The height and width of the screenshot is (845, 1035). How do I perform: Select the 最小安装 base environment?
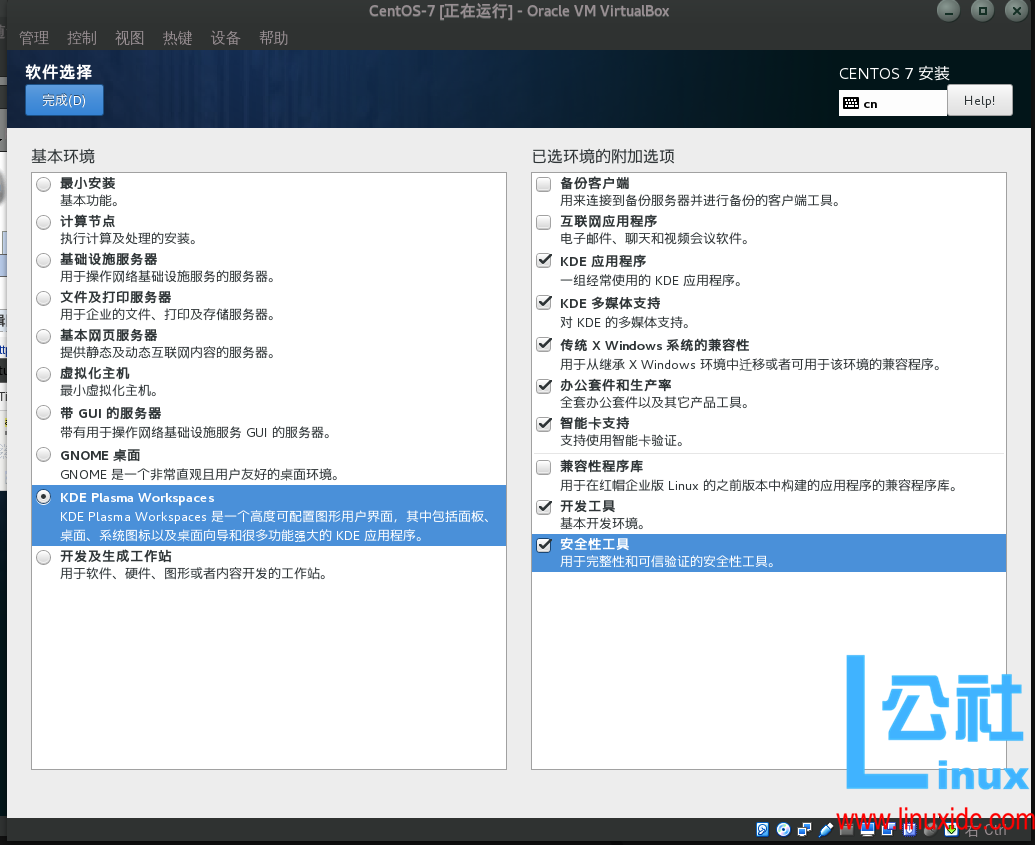coord(44,184)
